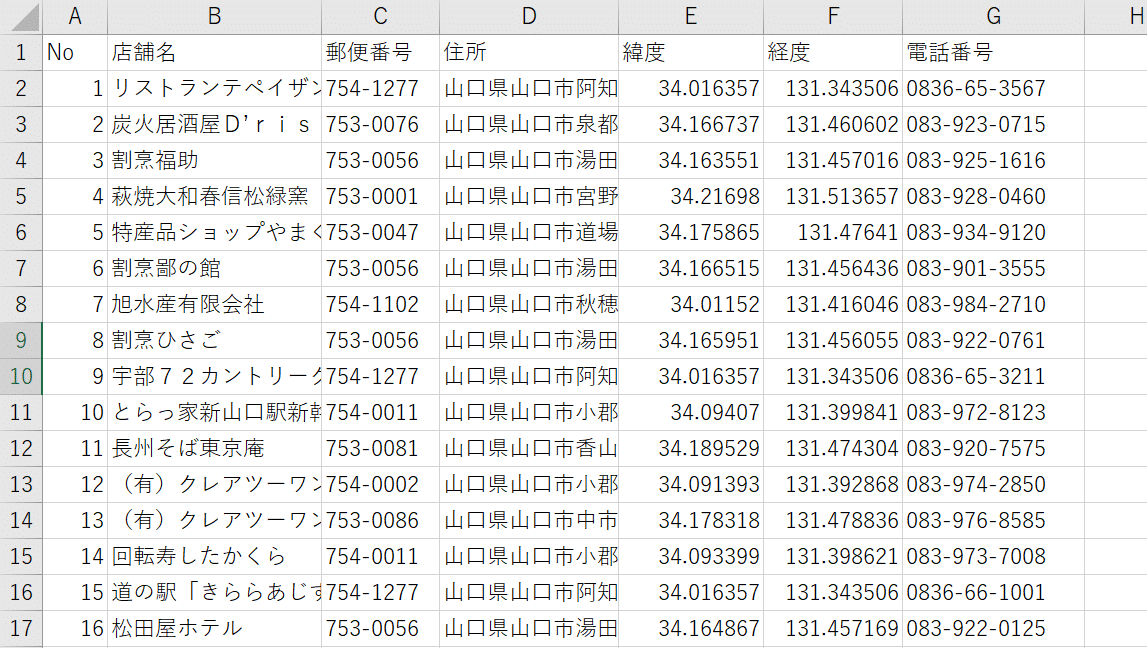Select the 萩焼大和春信松緑窯 cell
The image size is (1147, 648).
pos(214,197)
